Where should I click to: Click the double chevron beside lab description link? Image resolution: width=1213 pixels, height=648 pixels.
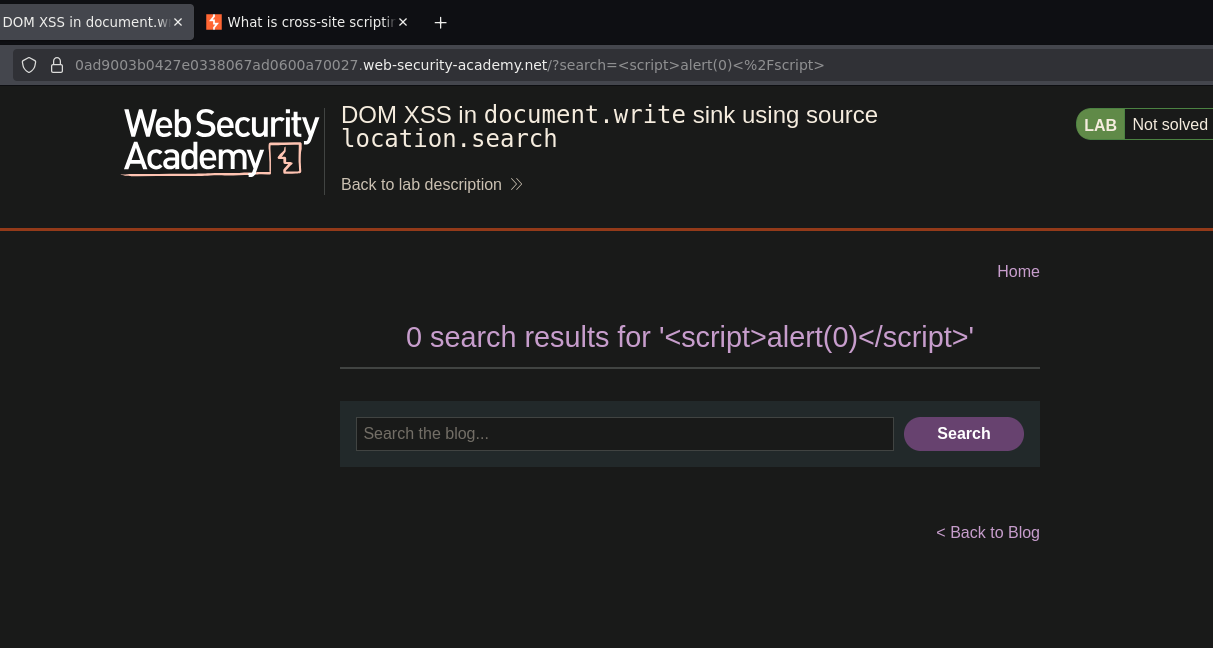coord(516,185)
